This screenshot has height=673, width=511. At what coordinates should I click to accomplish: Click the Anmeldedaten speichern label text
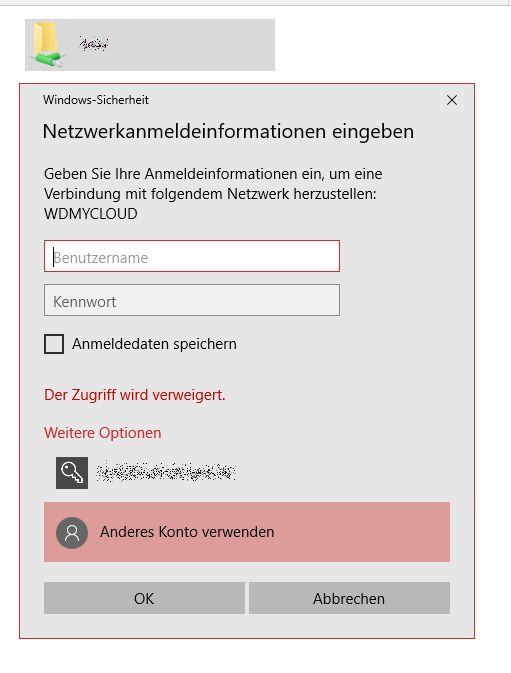154,344
